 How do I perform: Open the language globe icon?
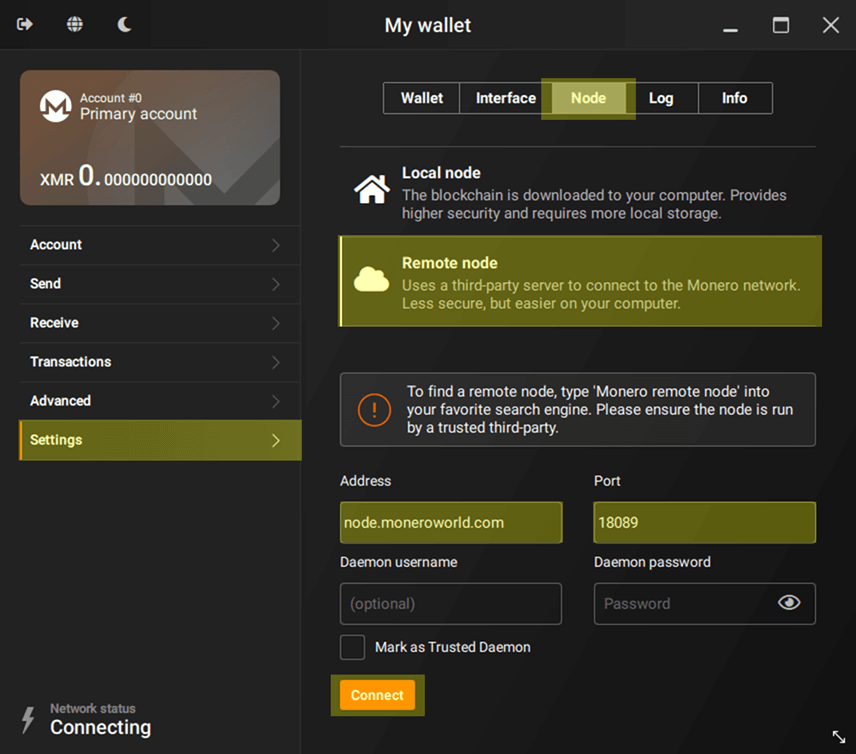74,24
